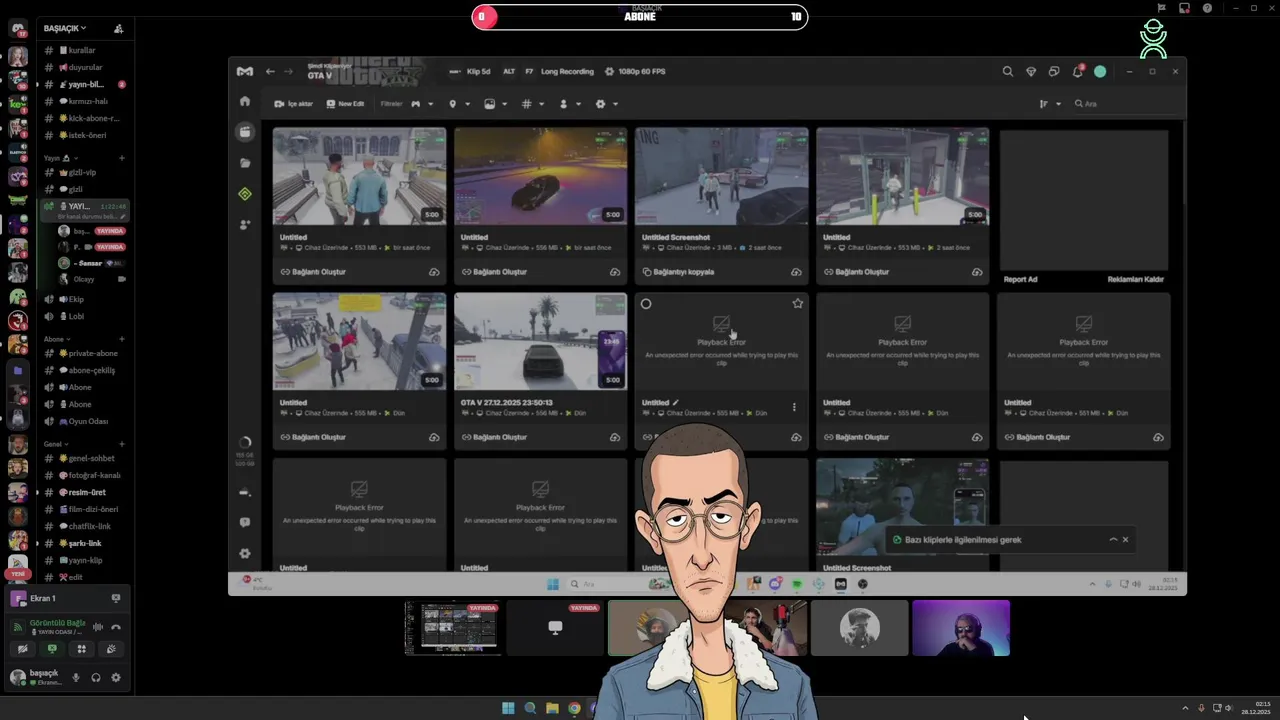The image size is (1280, 720).
Task: Open Medal friends sidebar icon
Action: (x=245, y=225)
